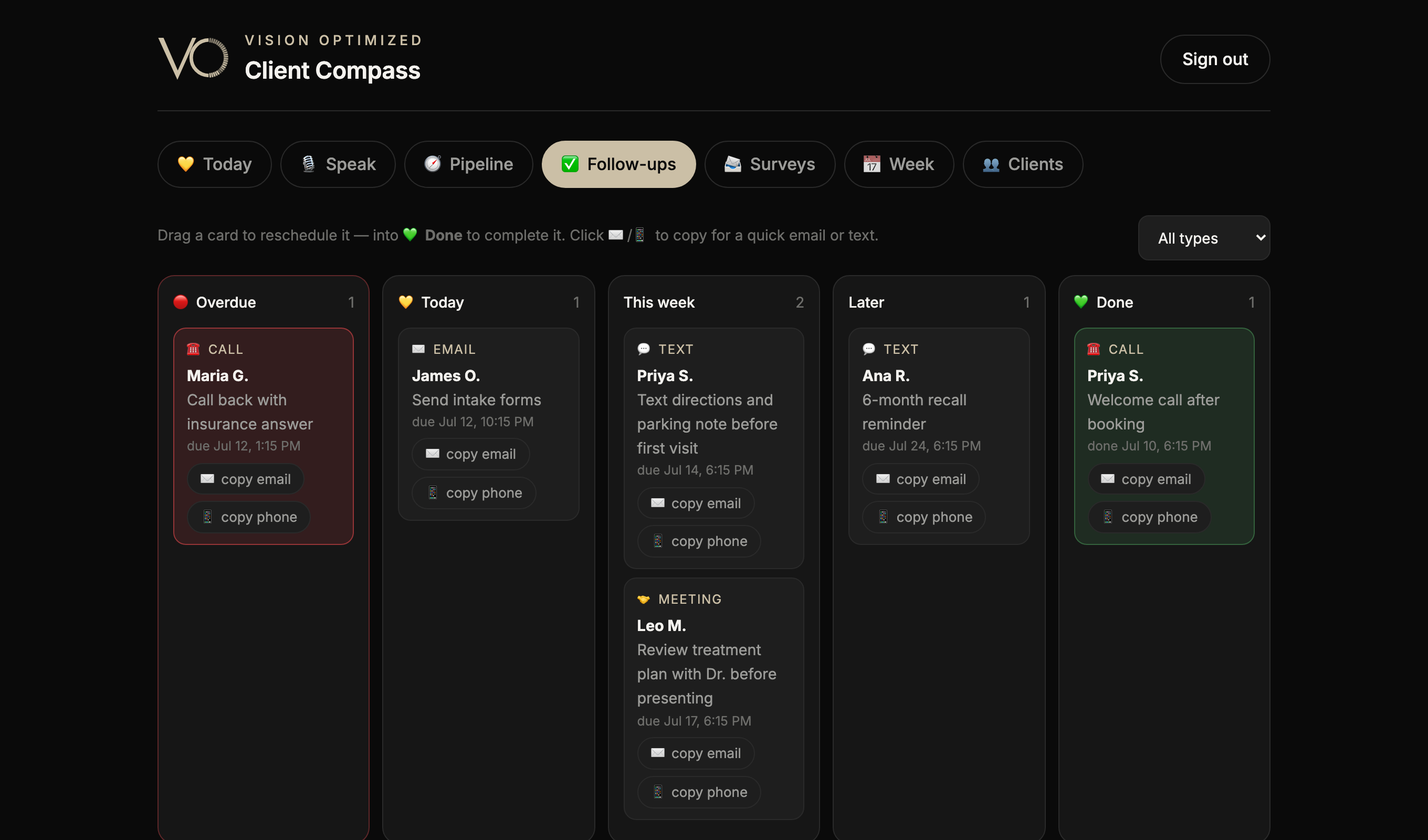
Task: Click 'due Jul 14, 6:15 PM' date
Action: 695,470
